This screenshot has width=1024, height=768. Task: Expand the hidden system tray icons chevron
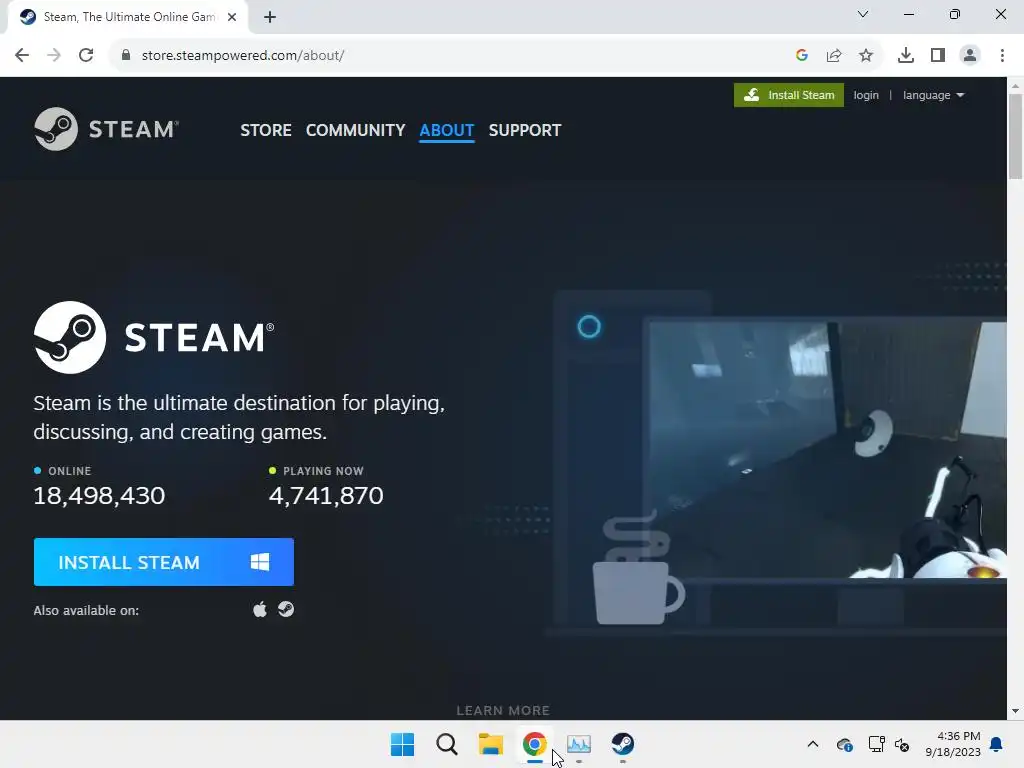812,744
